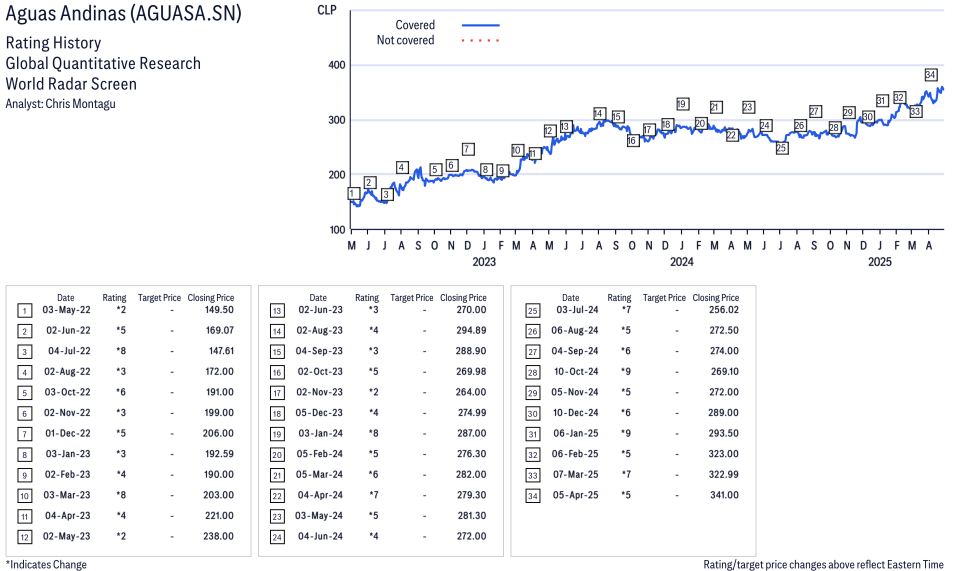
Task: Select chart marker 25 at the July 2024 dip
Action: click(781, 148)
